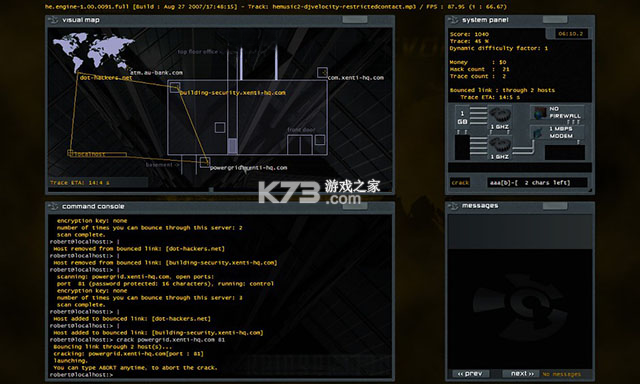Click the Trace percentage line in system panel
640x384 pixels.
click(469, 41)
